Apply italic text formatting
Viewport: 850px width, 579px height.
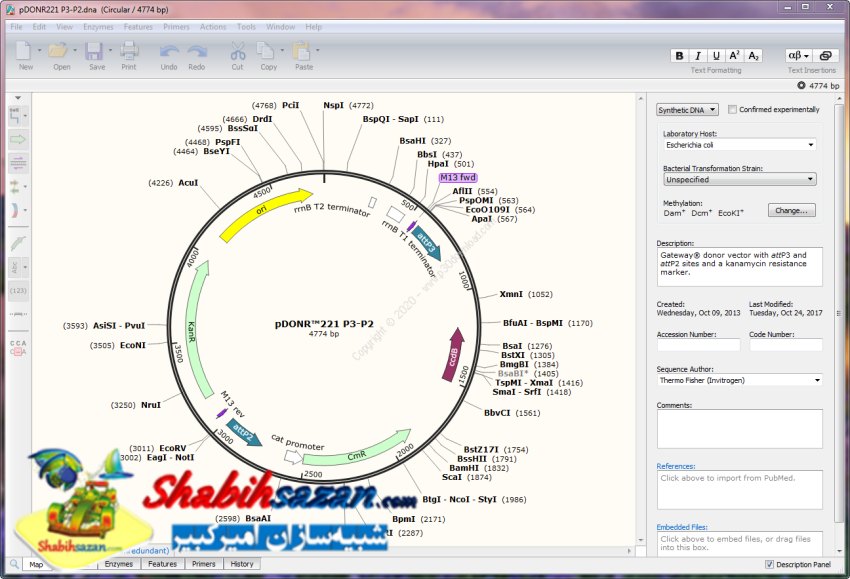698,56
